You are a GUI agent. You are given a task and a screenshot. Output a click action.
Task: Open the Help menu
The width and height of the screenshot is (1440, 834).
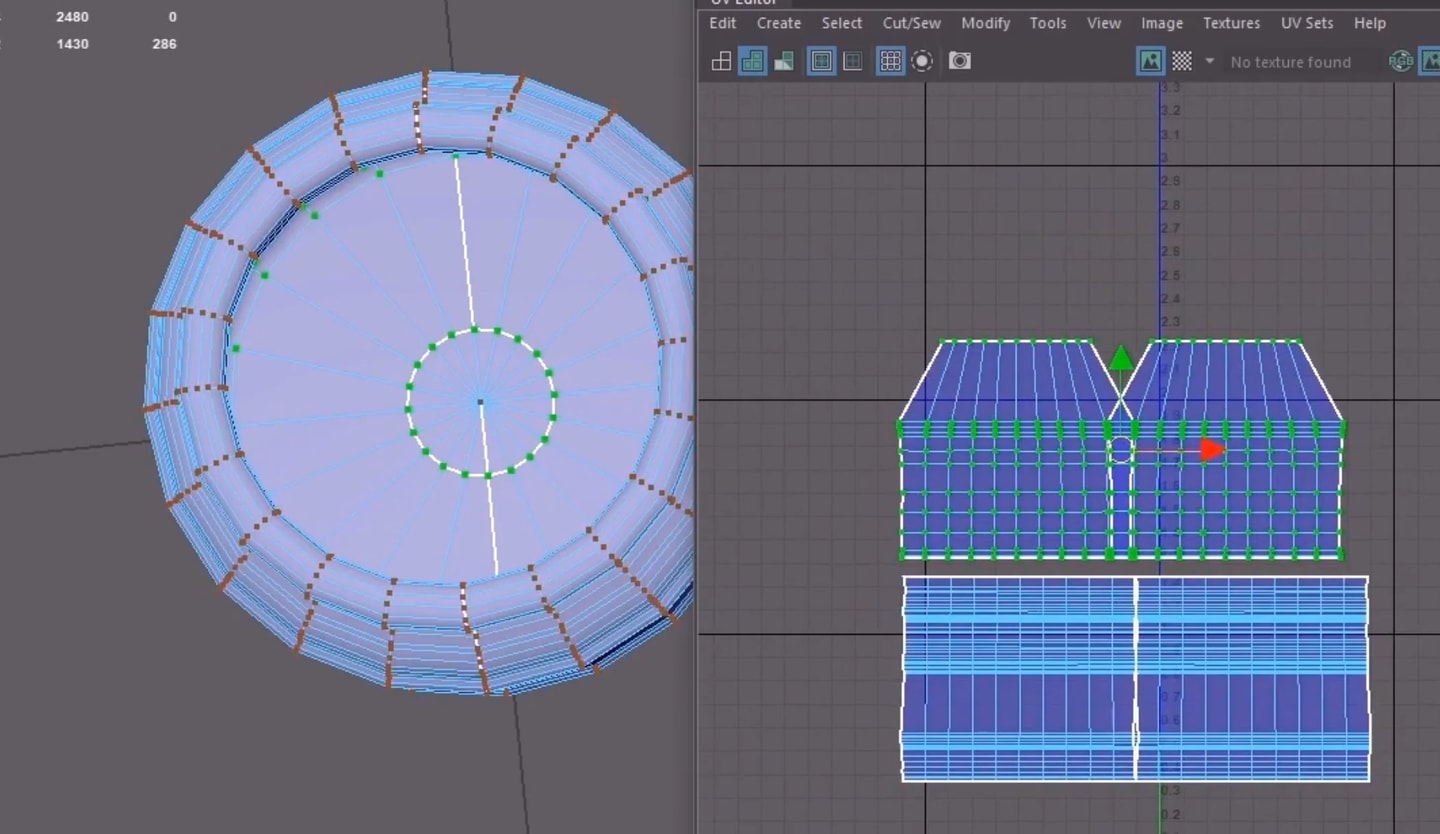1370,23
